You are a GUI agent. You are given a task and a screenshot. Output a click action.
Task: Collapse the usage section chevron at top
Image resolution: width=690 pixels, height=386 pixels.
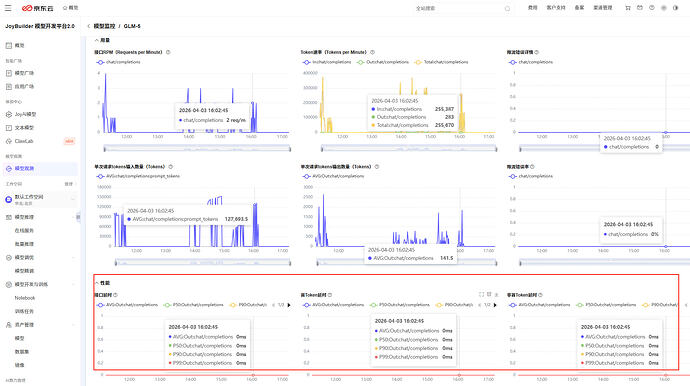click(x=96, y=40)
